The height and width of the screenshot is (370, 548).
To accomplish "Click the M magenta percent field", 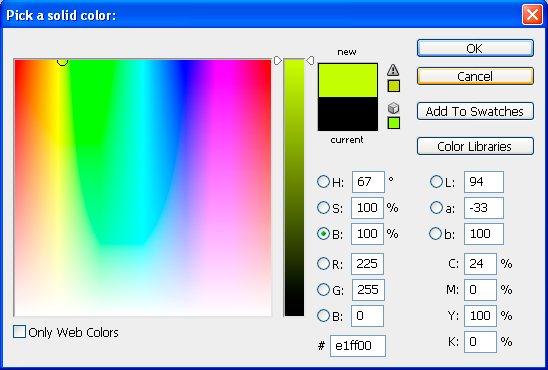I will click(x=480, y=290).
